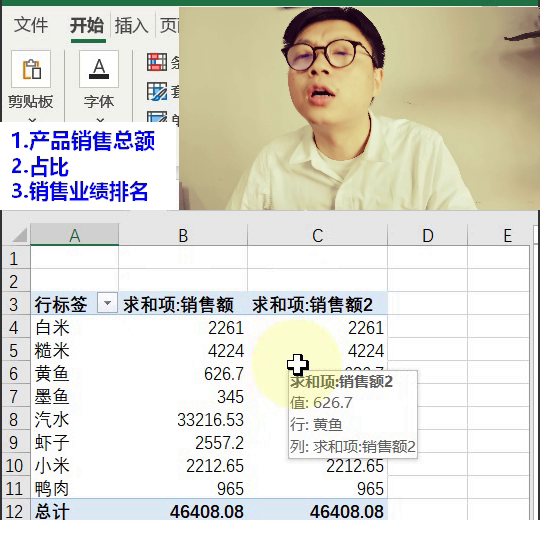This screenshot has height=540, width=540.
Task: Select the 小米 row label cell
Action: (75, 465)
